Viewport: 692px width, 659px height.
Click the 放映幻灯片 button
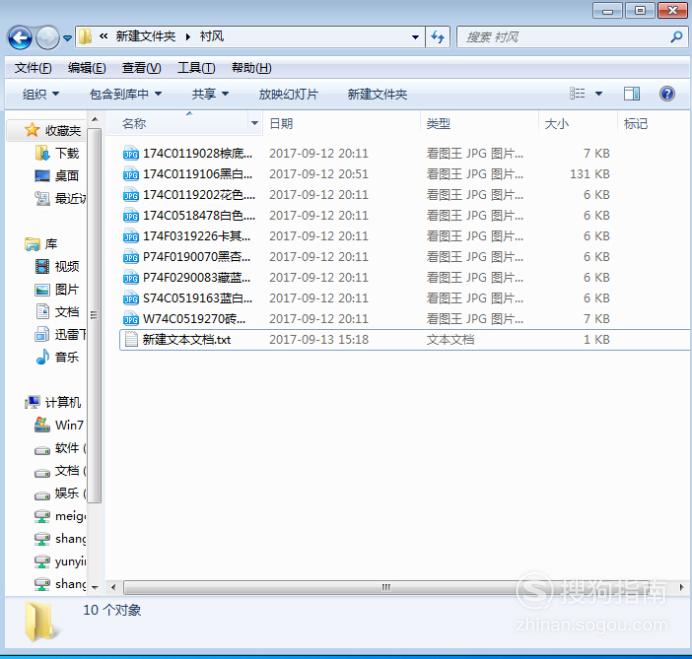click(x=288, y=94)
